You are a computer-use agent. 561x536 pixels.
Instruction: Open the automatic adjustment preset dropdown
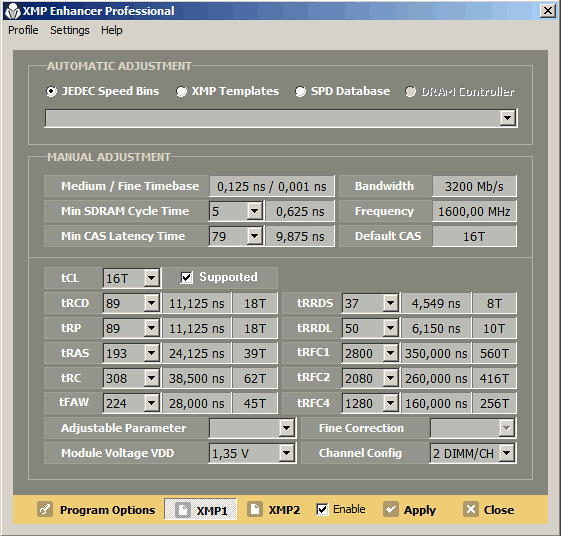(507, 118)
